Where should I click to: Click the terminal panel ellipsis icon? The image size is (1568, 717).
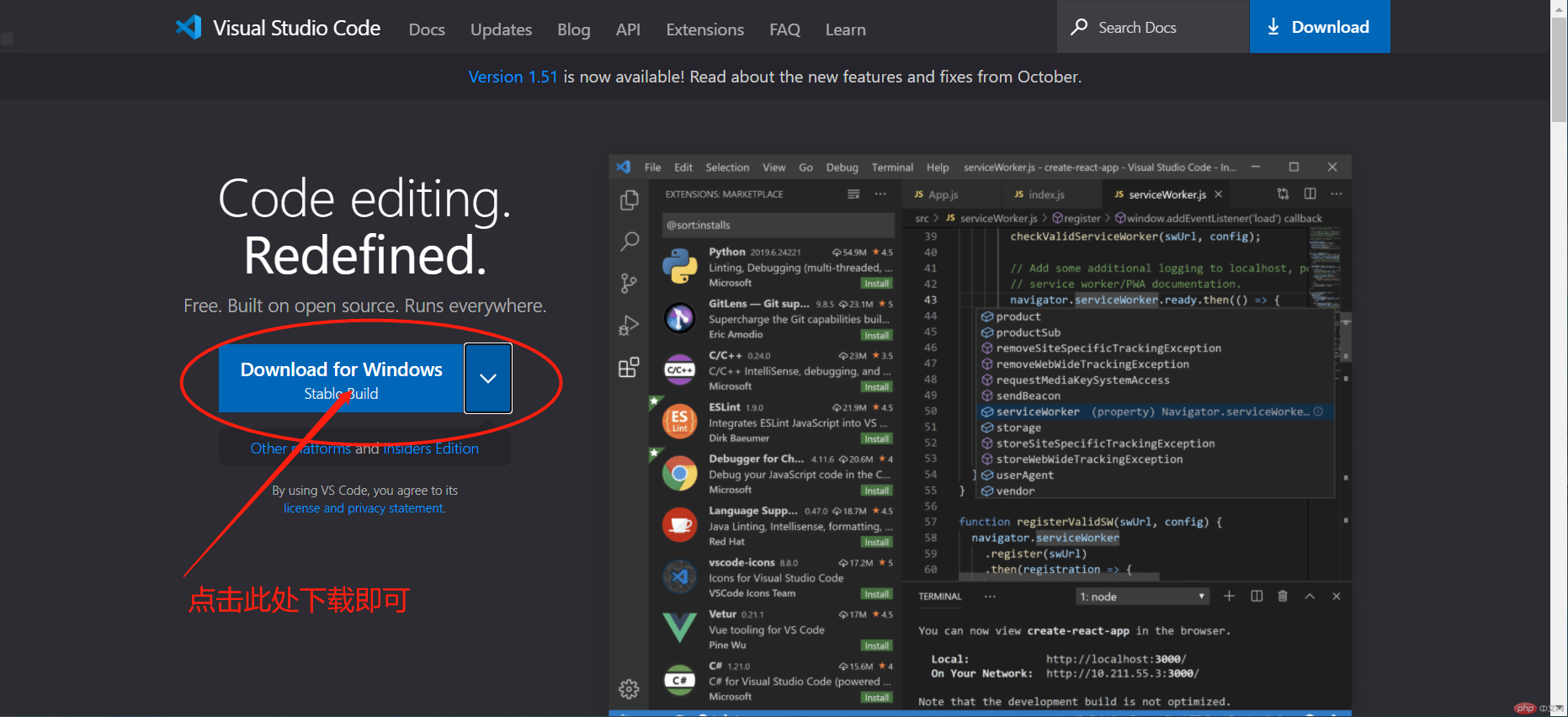tap(990, 597)
